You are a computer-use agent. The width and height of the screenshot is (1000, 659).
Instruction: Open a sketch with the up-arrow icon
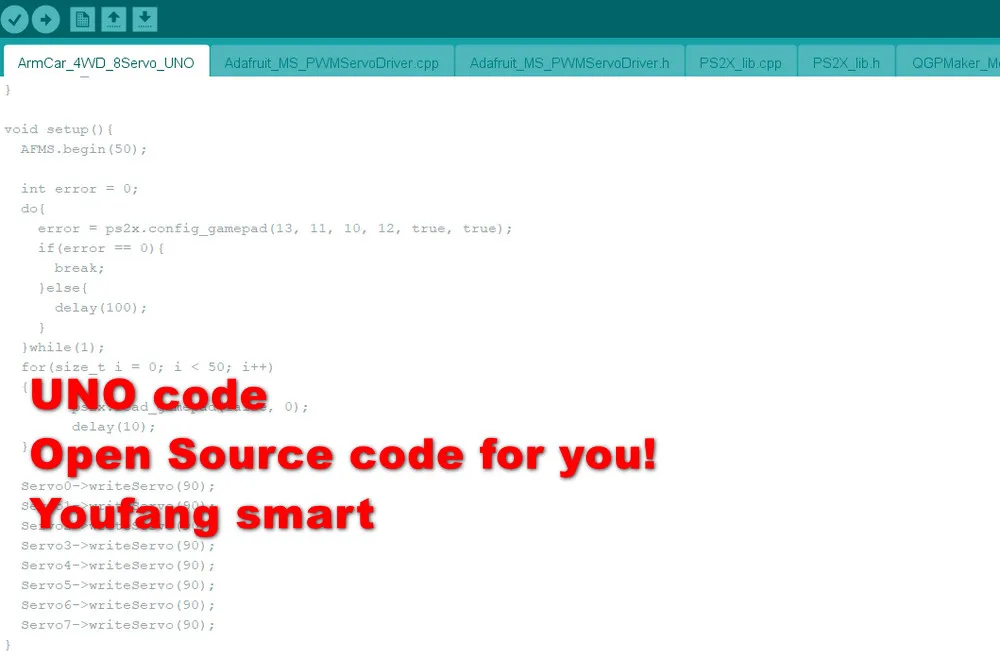coord(114,19)
